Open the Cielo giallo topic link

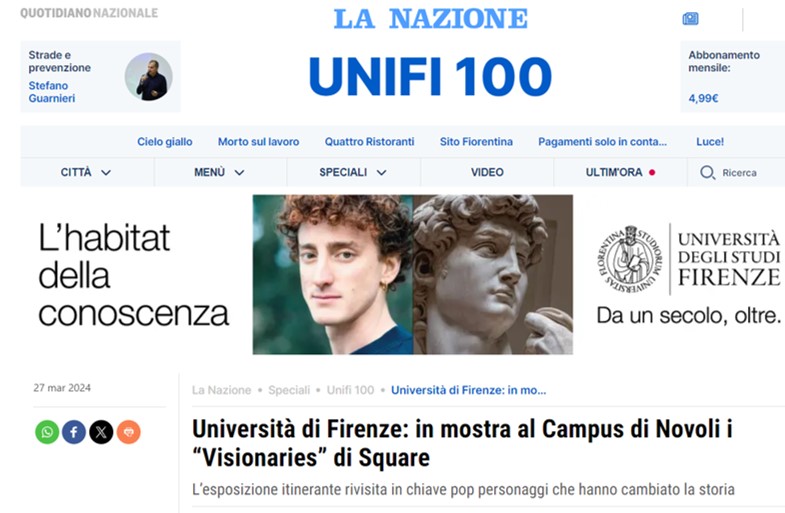[165, 142]
